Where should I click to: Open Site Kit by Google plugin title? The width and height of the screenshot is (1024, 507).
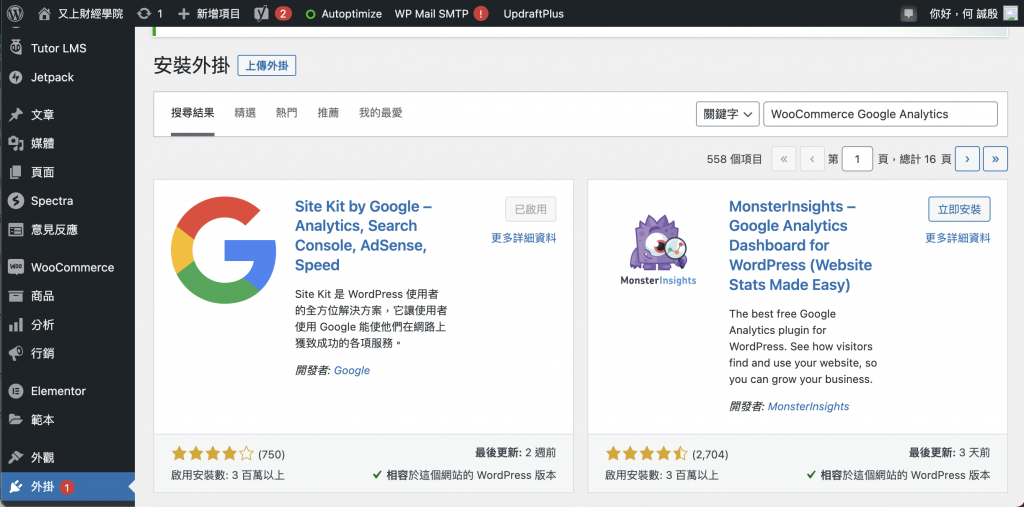364,235
